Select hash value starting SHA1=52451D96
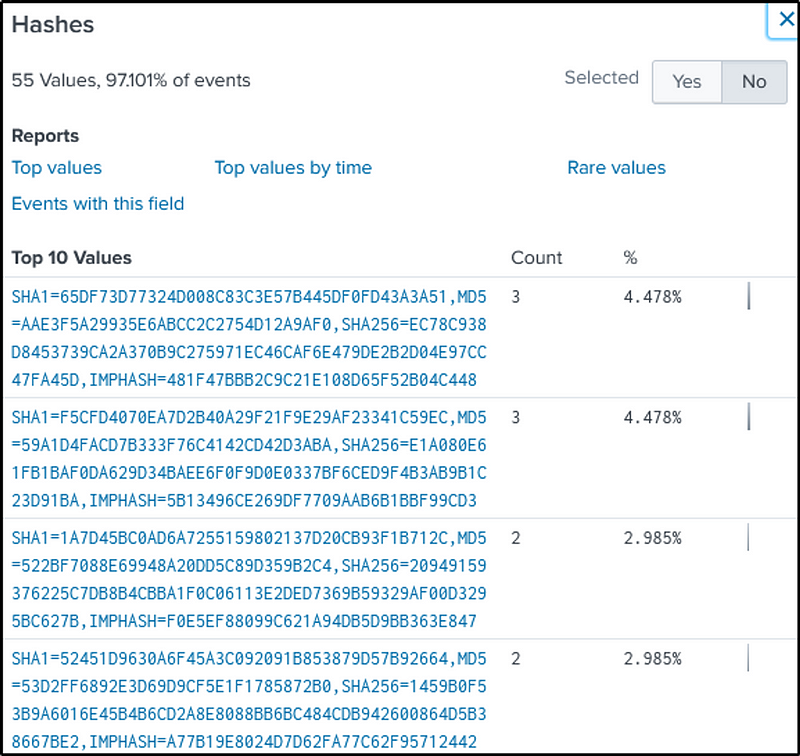 [249, 700]
